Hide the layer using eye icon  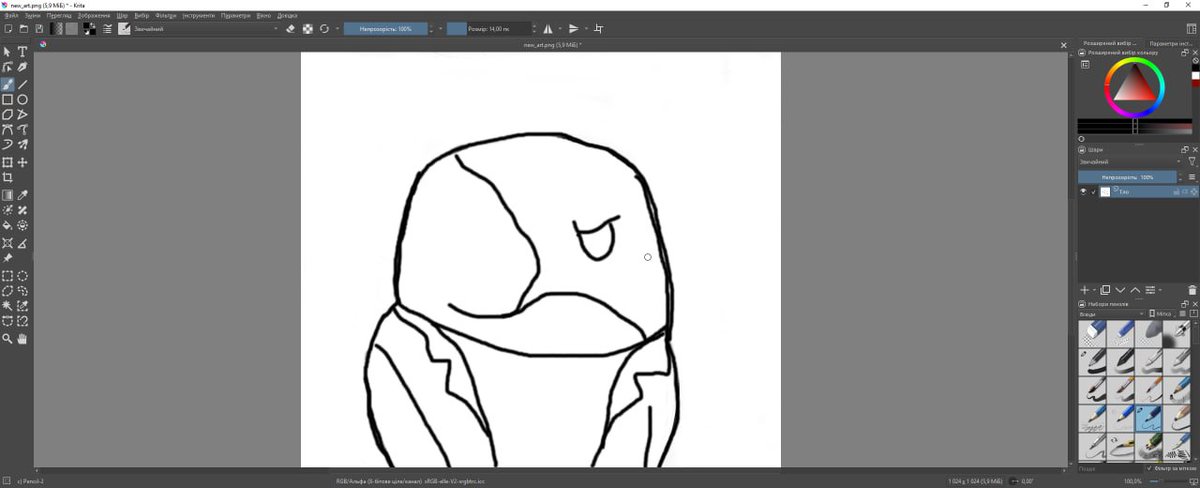coord(1083,191)
